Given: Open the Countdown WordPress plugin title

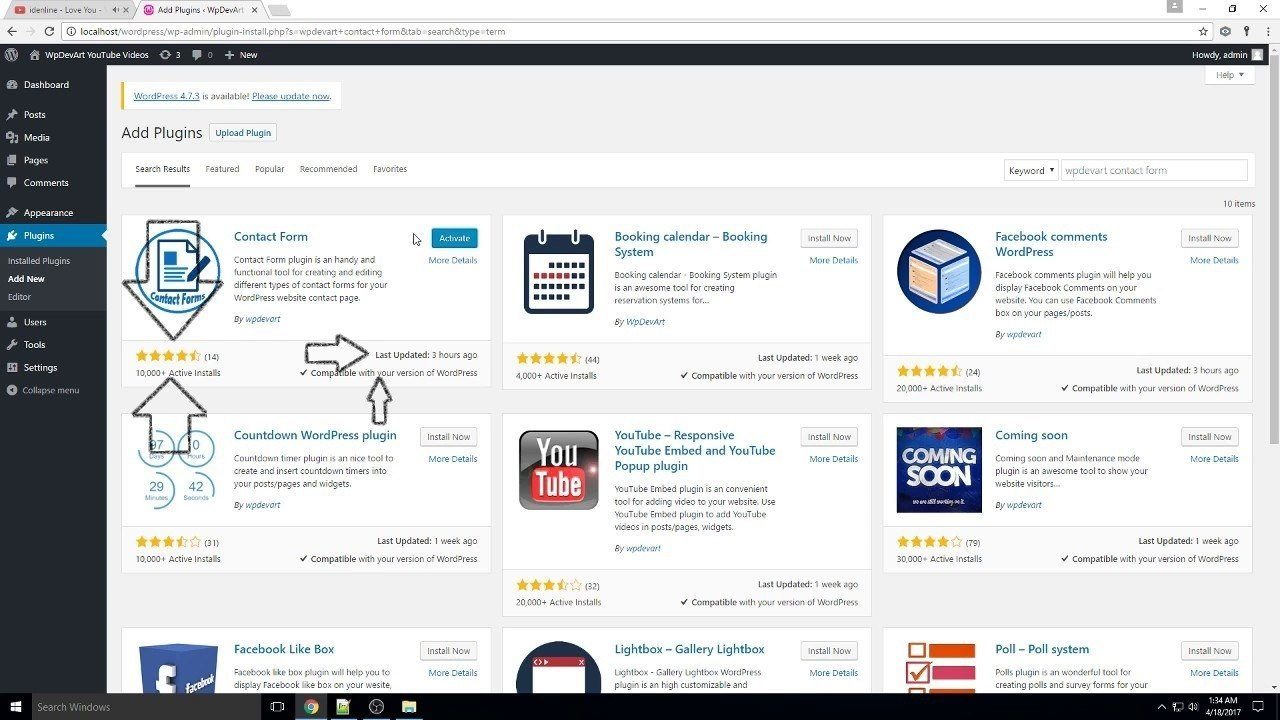Looking at the screenshot, I should point(315,435).
